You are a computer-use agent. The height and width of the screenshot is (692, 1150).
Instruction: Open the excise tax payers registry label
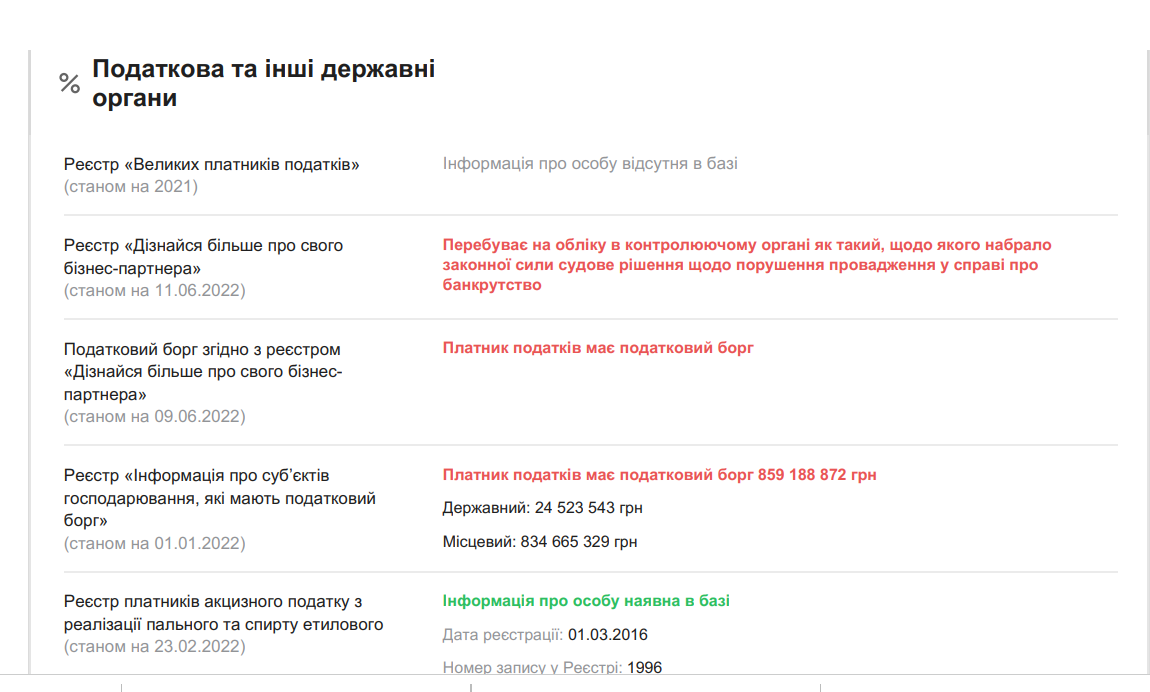tap(223, 613)
